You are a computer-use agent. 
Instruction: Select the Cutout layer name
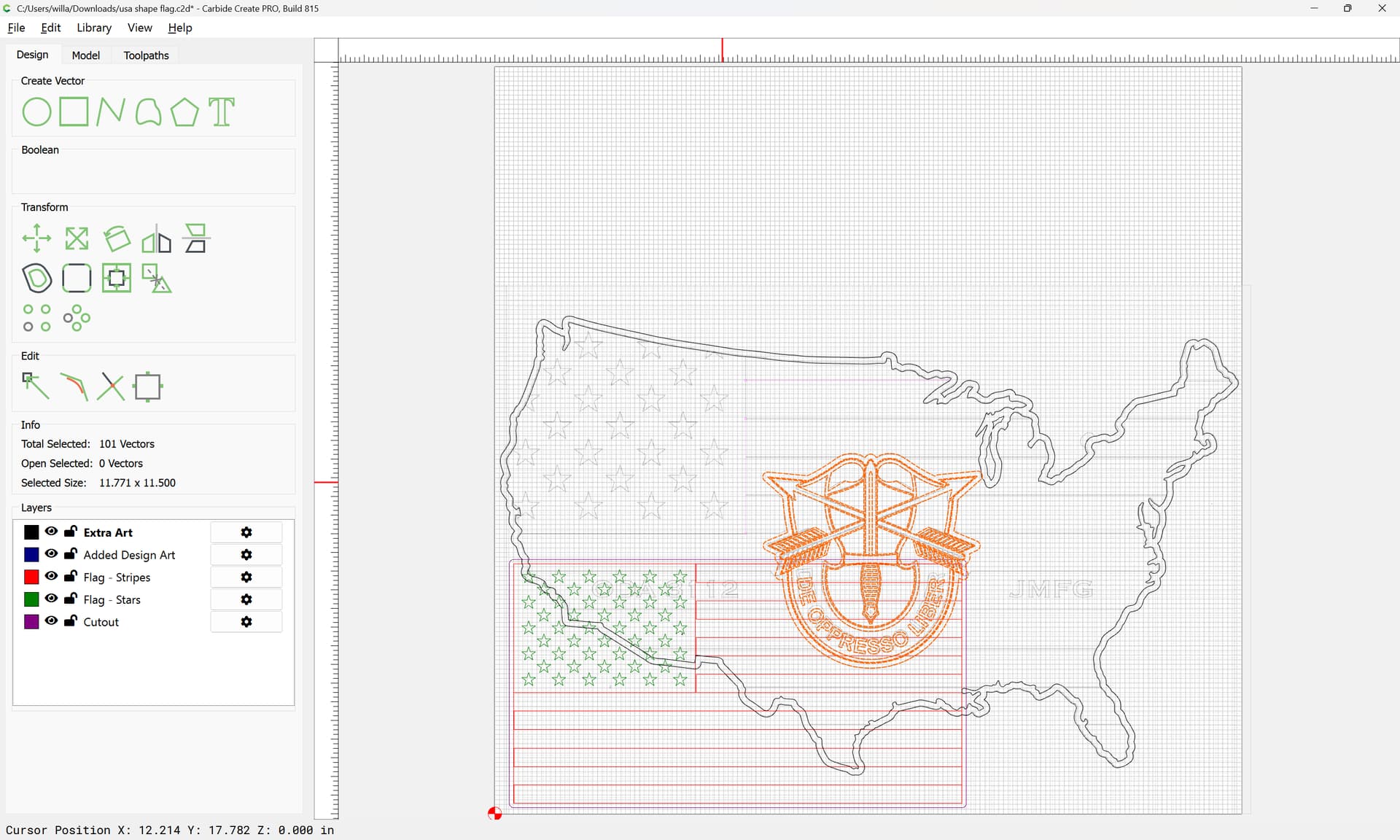(101, 622)
